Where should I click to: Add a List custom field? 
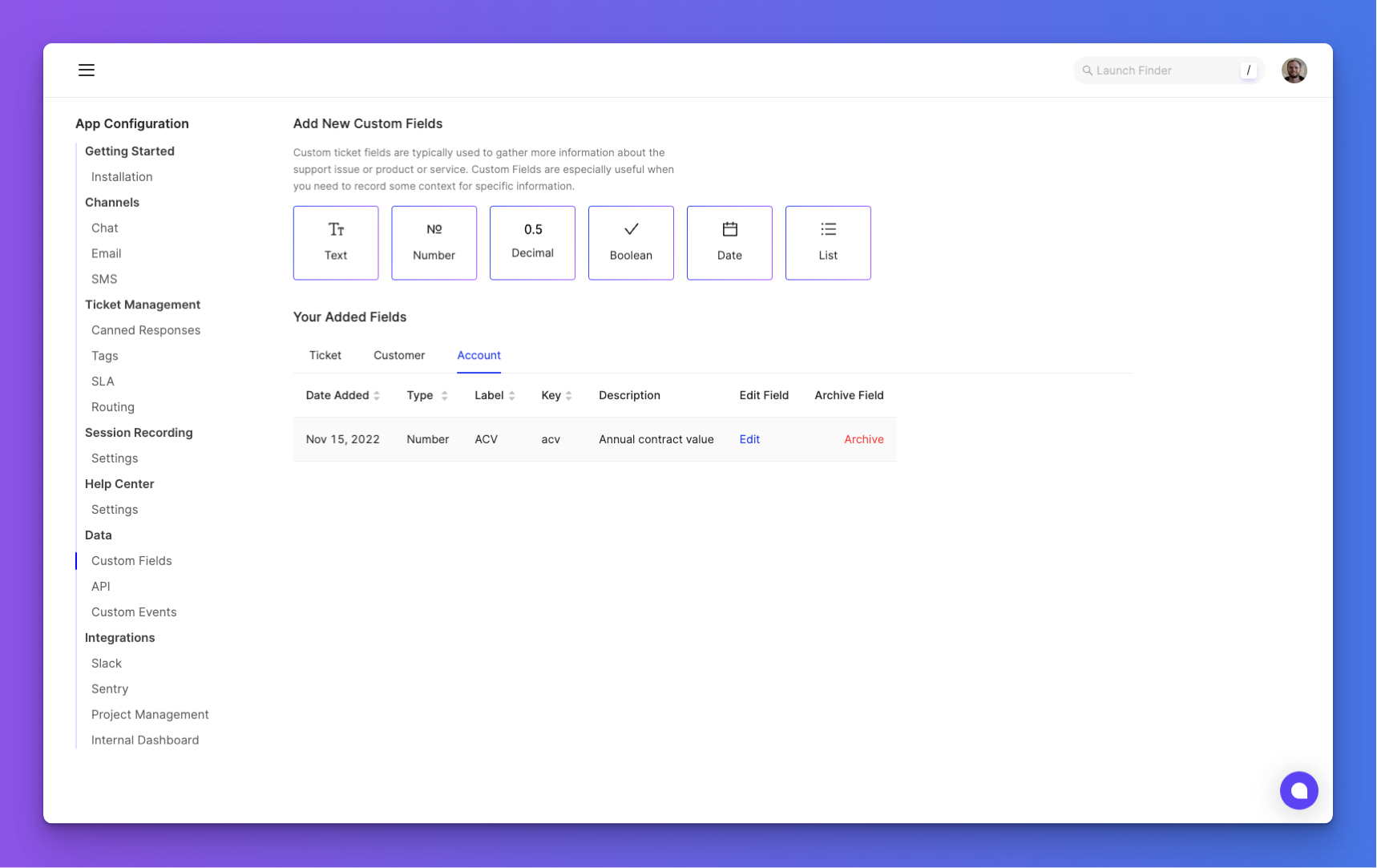pyautogui.click(x=828, y=243)
